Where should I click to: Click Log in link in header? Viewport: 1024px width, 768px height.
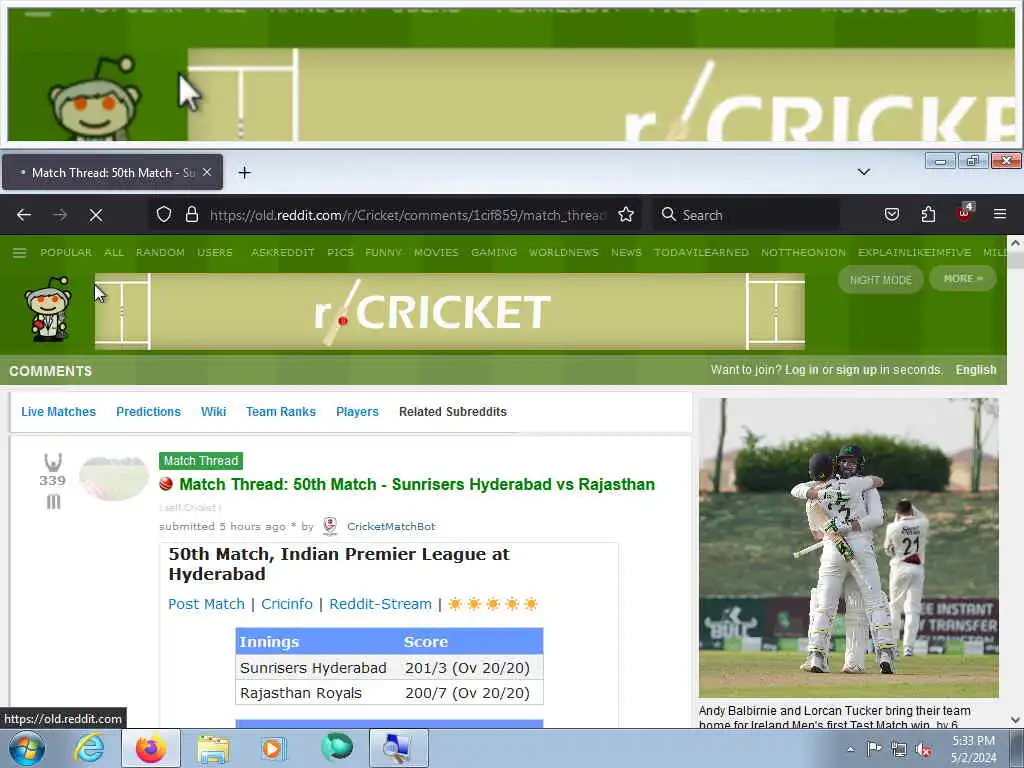pyautogui.click(x=801, y=370)
